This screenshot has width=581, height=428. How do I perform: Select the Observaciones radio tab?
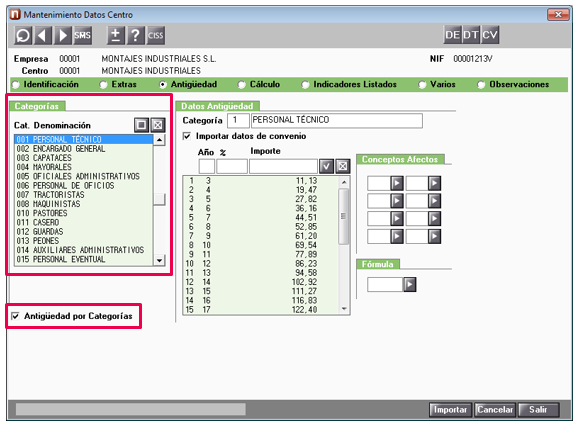481,85
